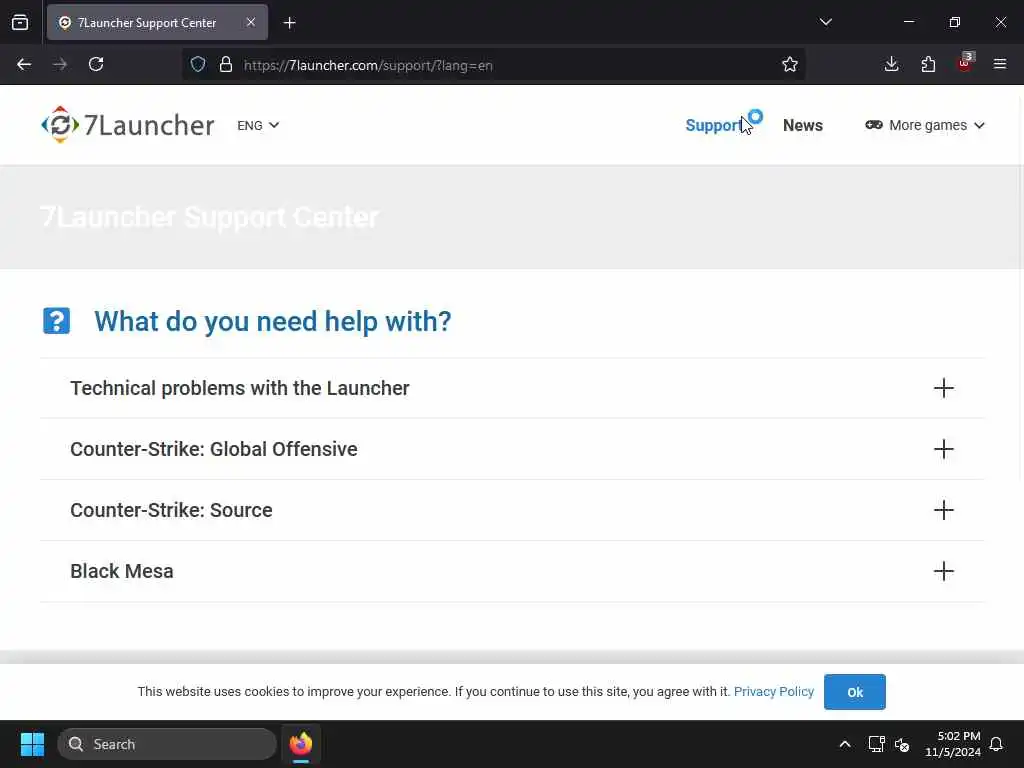The height and width of the screenshot is (768, 1024).
Task: Click 'Technical problems with the Launcher' text
Action: point(240,388)
